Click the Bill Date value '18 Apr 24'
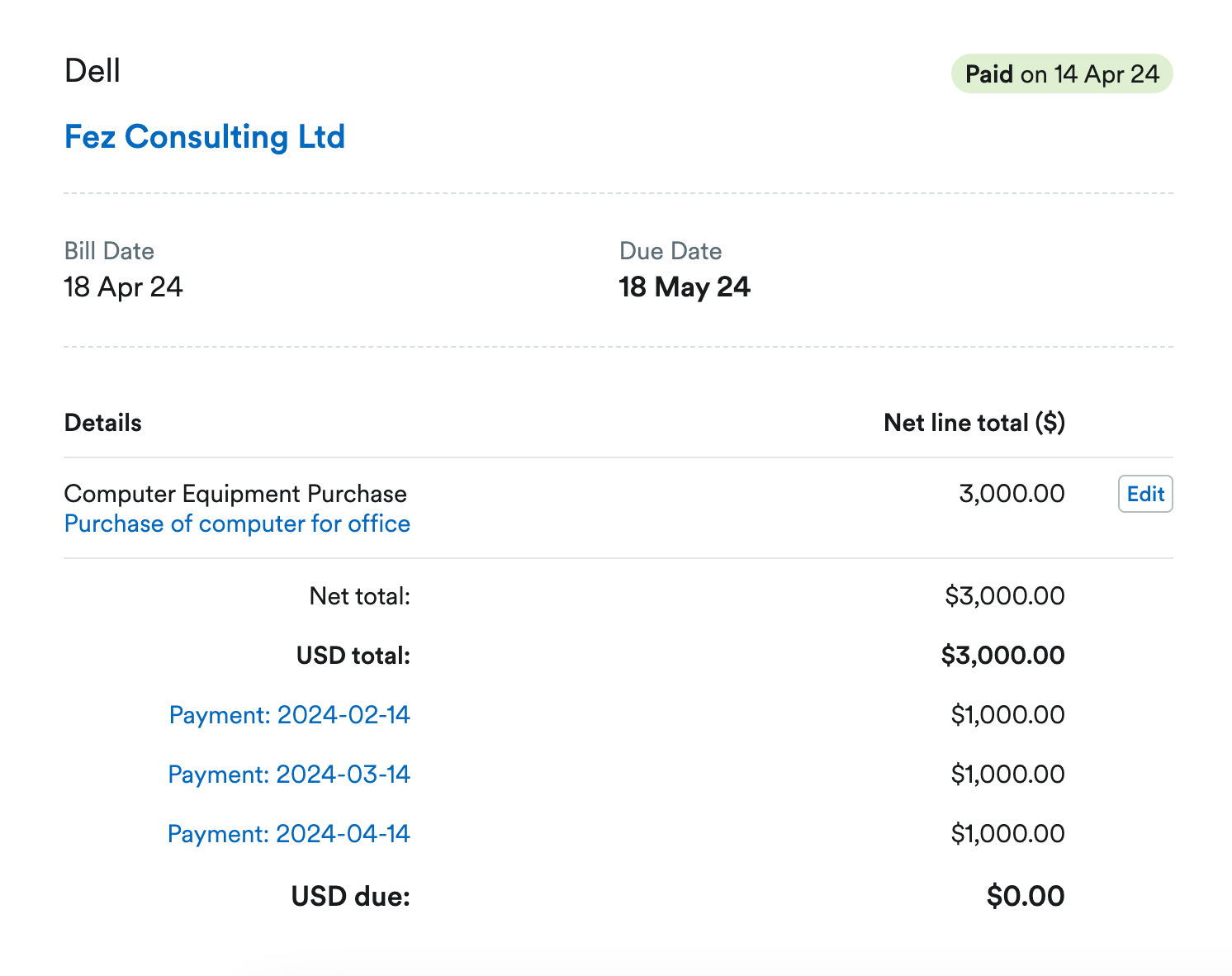Viewport: 1232px width, 976px height. pos(123,287)
